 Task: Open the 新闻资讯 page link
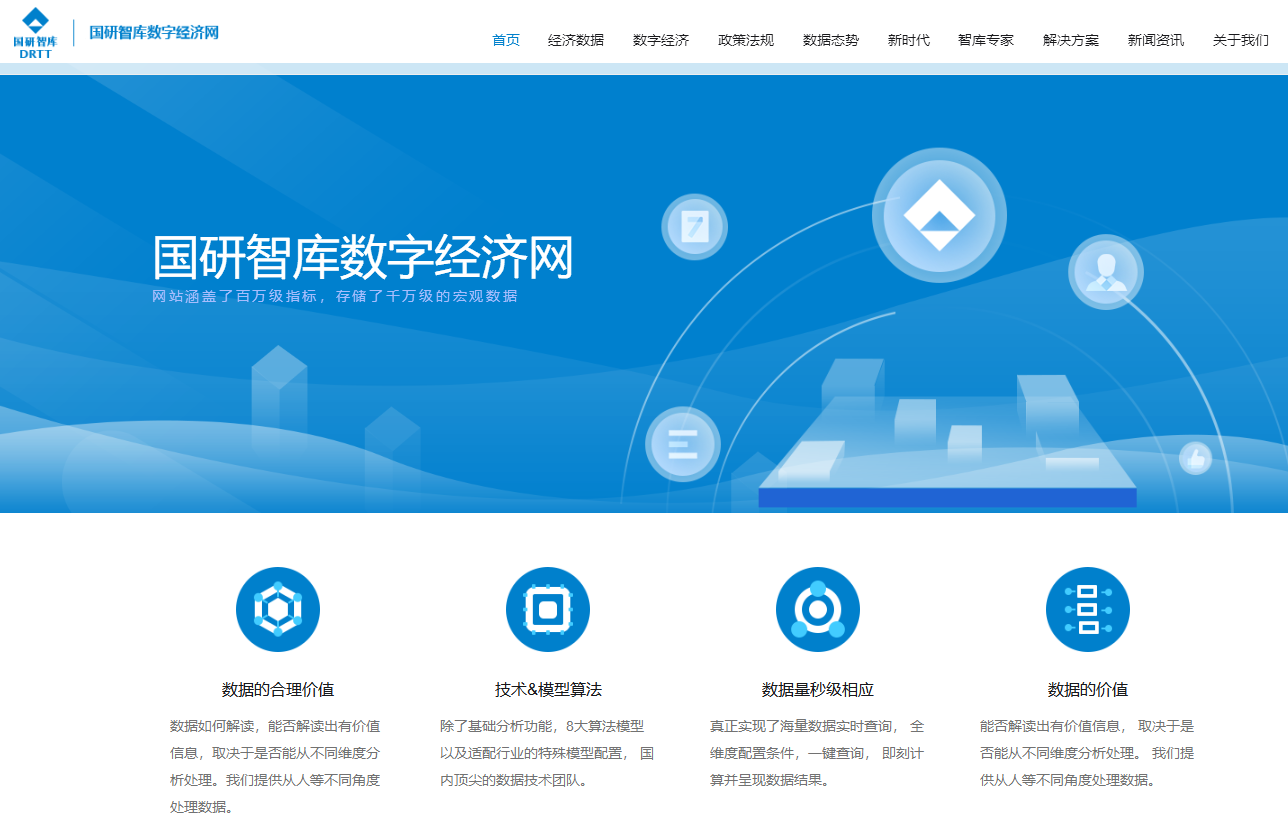[1156, 40]
